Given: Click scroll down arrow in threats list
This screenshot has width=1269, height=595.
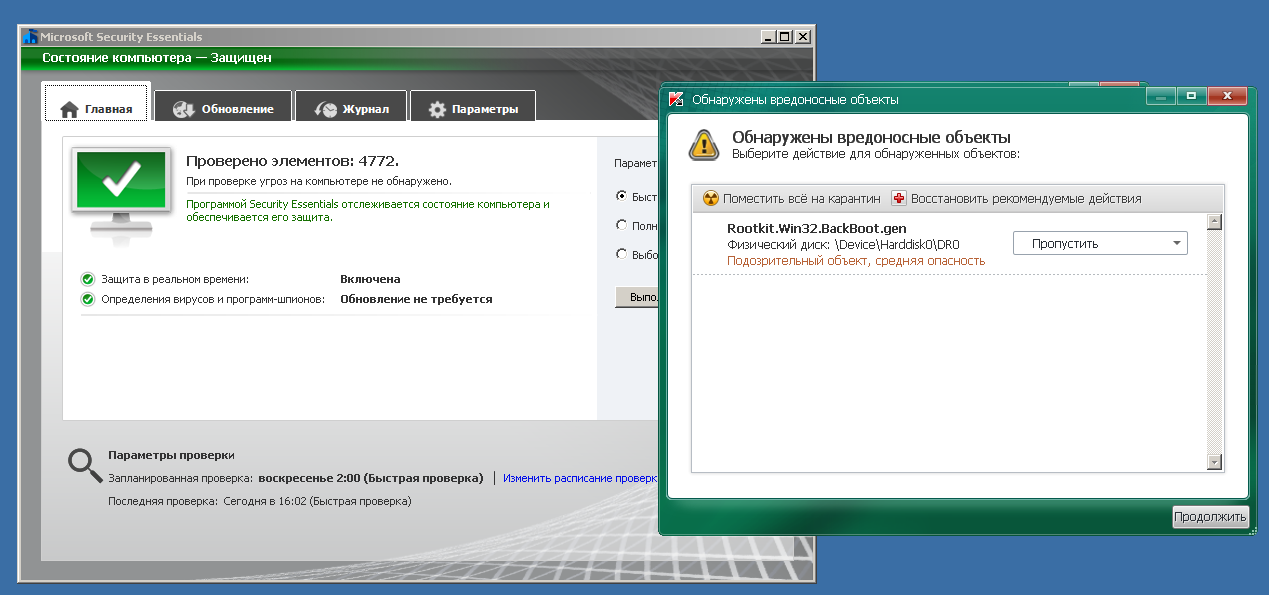Looking at the screenshot, I should [1215, 462].
